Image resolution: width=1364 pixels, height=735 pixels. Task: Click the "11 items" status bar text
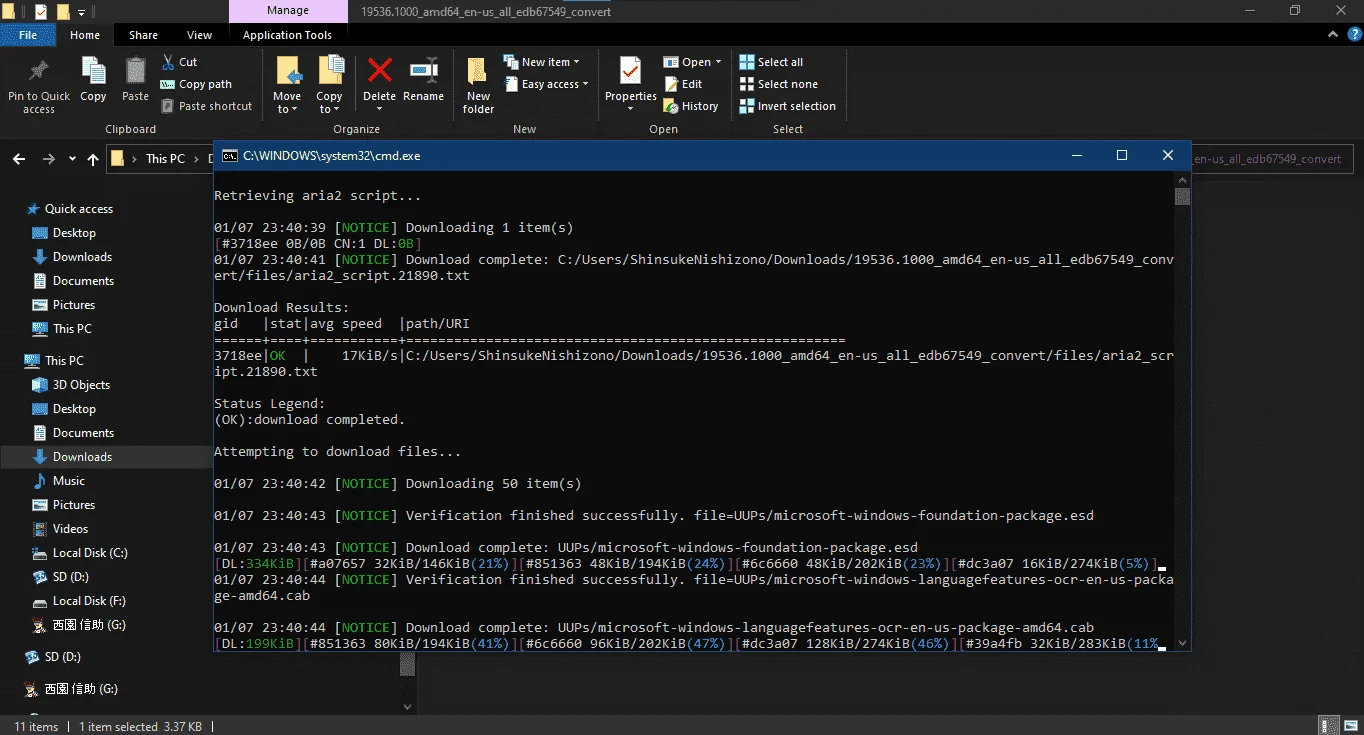tap(36, 727)
